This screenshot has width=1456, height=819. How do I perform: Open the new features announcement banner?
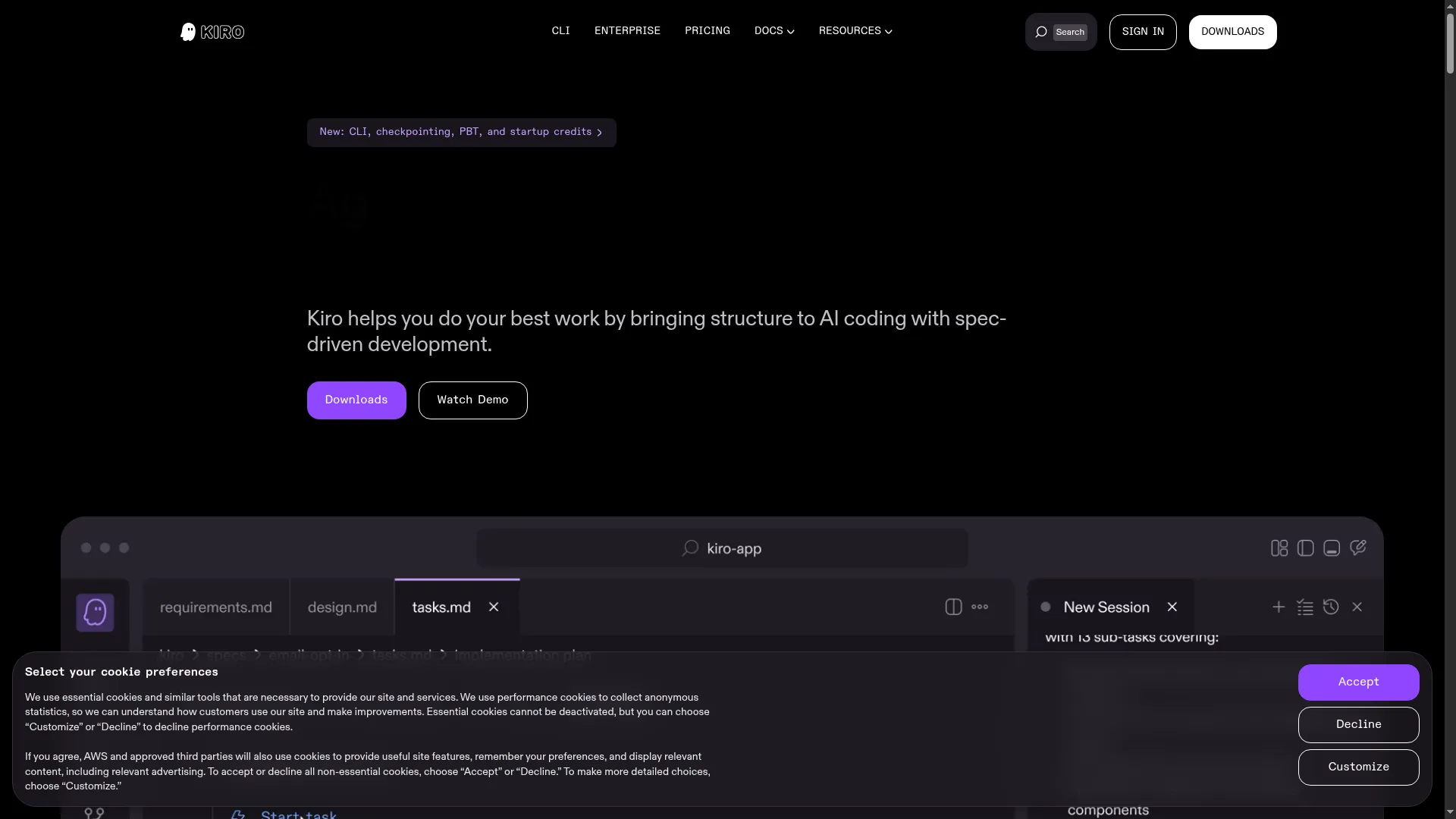[x=461, y=132]
